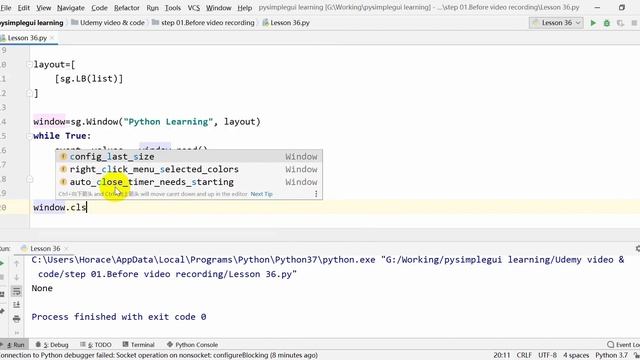Click 'Udemy video & code' breadcrumb folder
Screen dimensions: 640x360
pyautogui.click(x=108, y=23)
